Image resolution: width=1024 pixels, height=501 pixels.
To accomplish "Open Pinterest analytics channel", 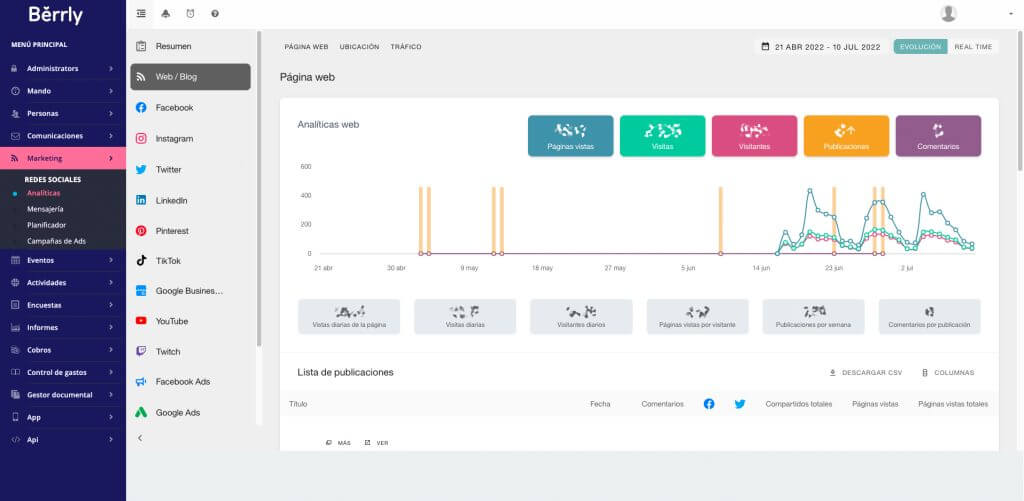I will click(190, 231).
